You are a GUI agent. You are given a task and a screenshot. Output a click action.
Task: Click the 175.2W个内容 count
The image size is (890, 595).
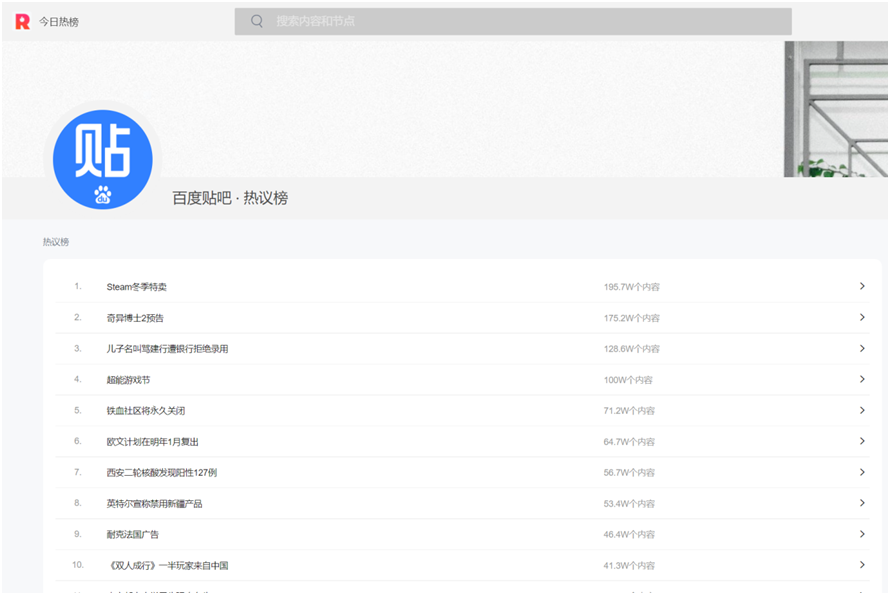632,318
